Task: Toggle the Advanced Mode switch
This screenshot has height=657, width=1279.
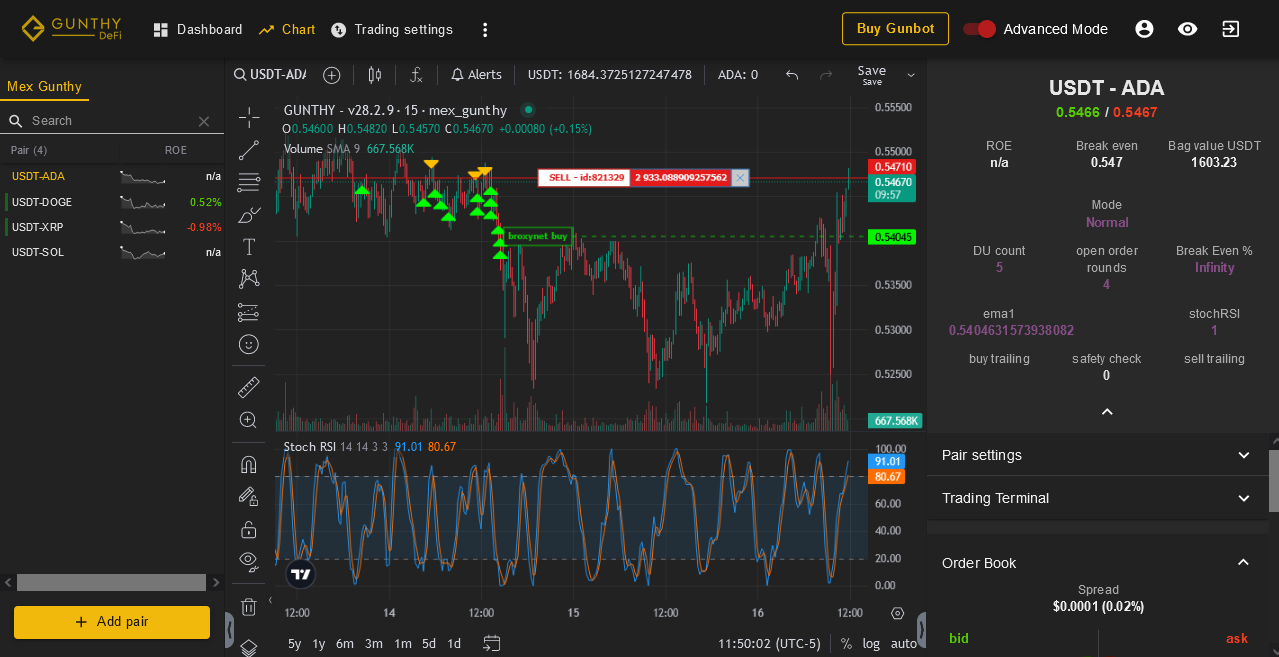Action: point(980,29)
